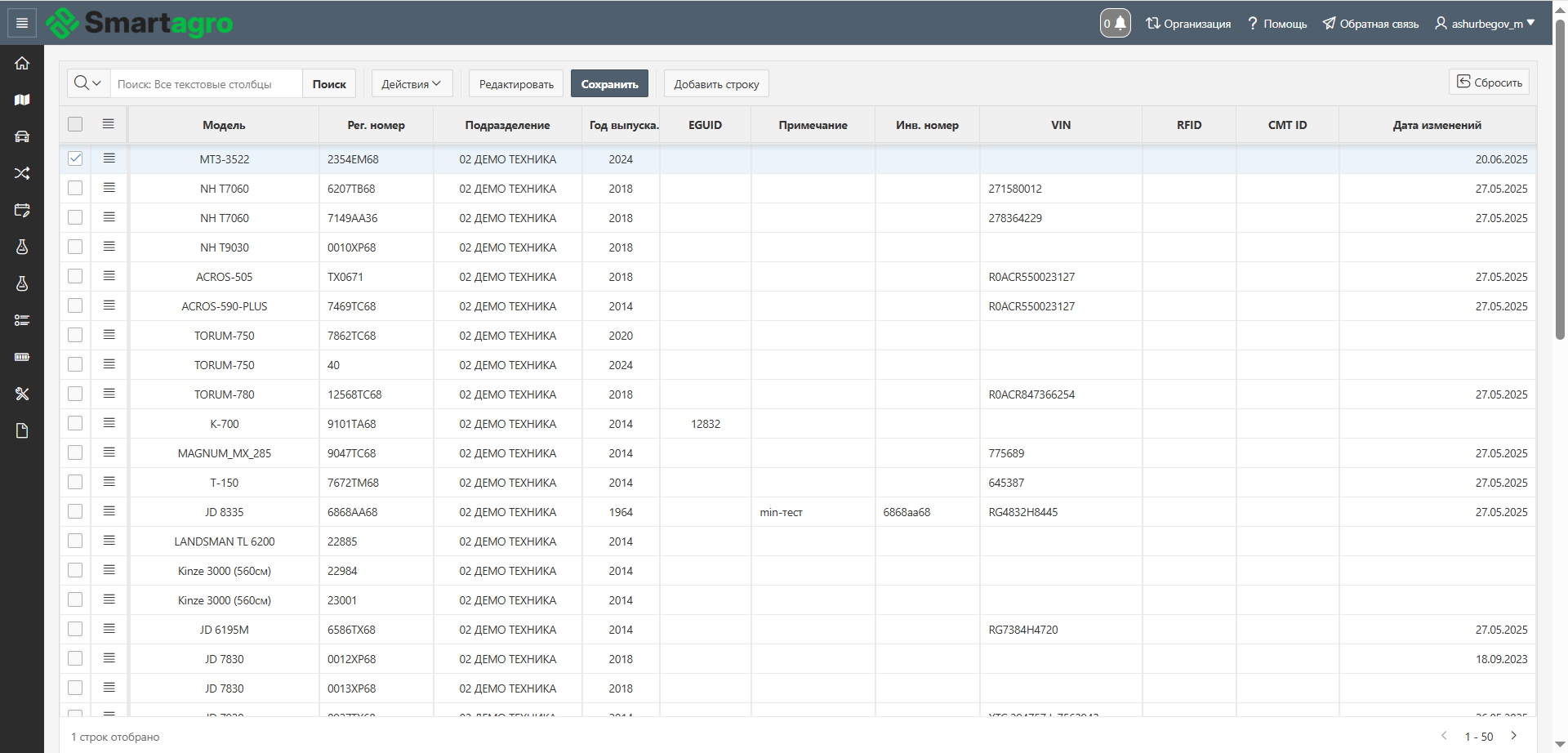
Task: Expand the search column selector dropdown
Action: pyautogui.click(x=88, y=83)
